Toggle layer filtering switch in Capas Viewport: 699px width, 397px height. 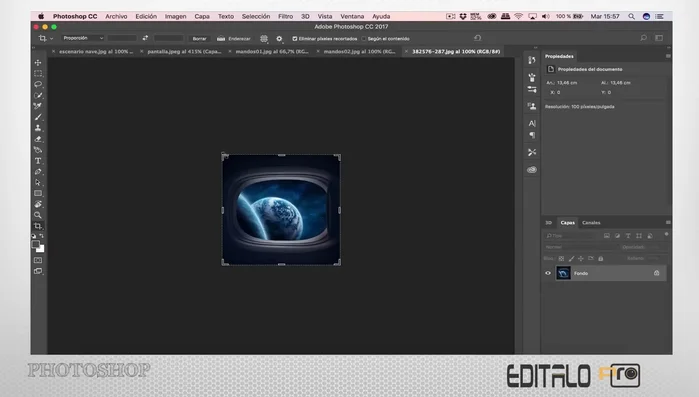pos(666,234)
